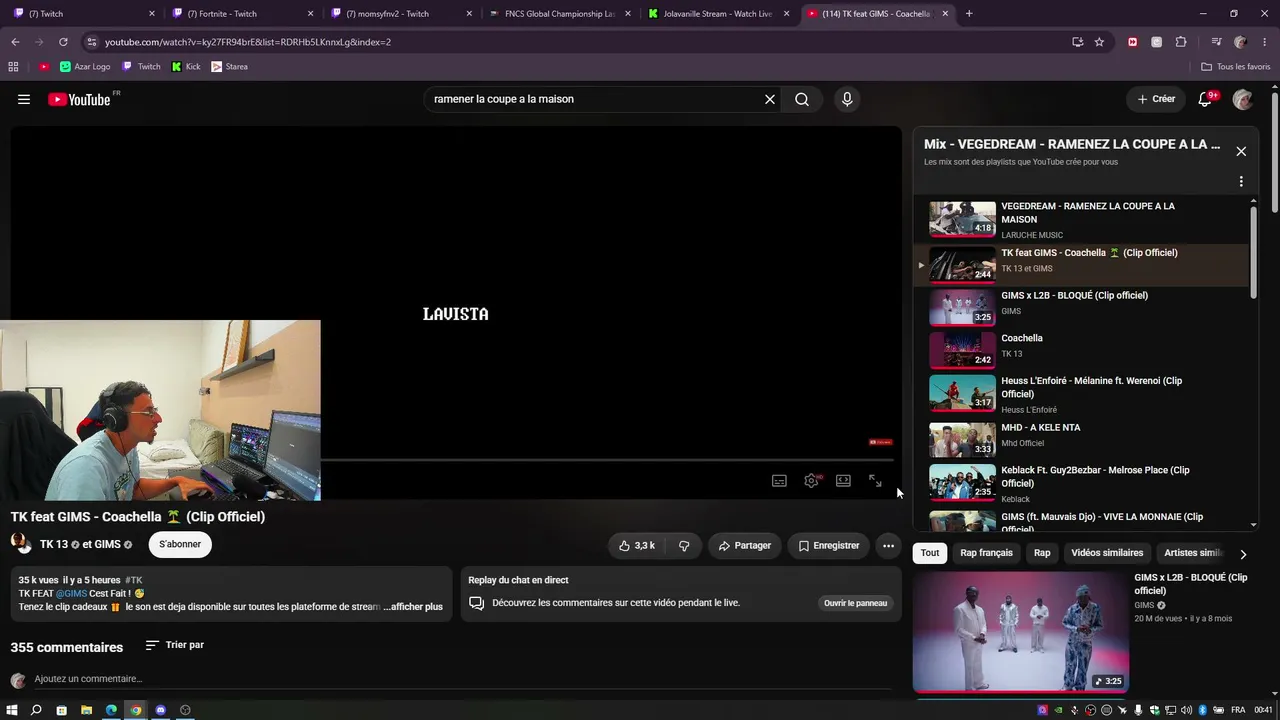
Task: Open more actions below the video
Action: point(888,545)
